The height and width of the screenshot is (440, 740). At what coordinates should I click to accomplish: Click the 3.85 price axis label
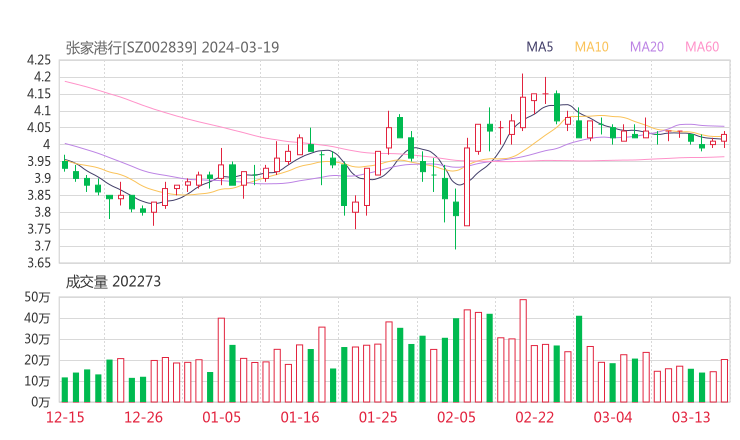click(39, 195)
